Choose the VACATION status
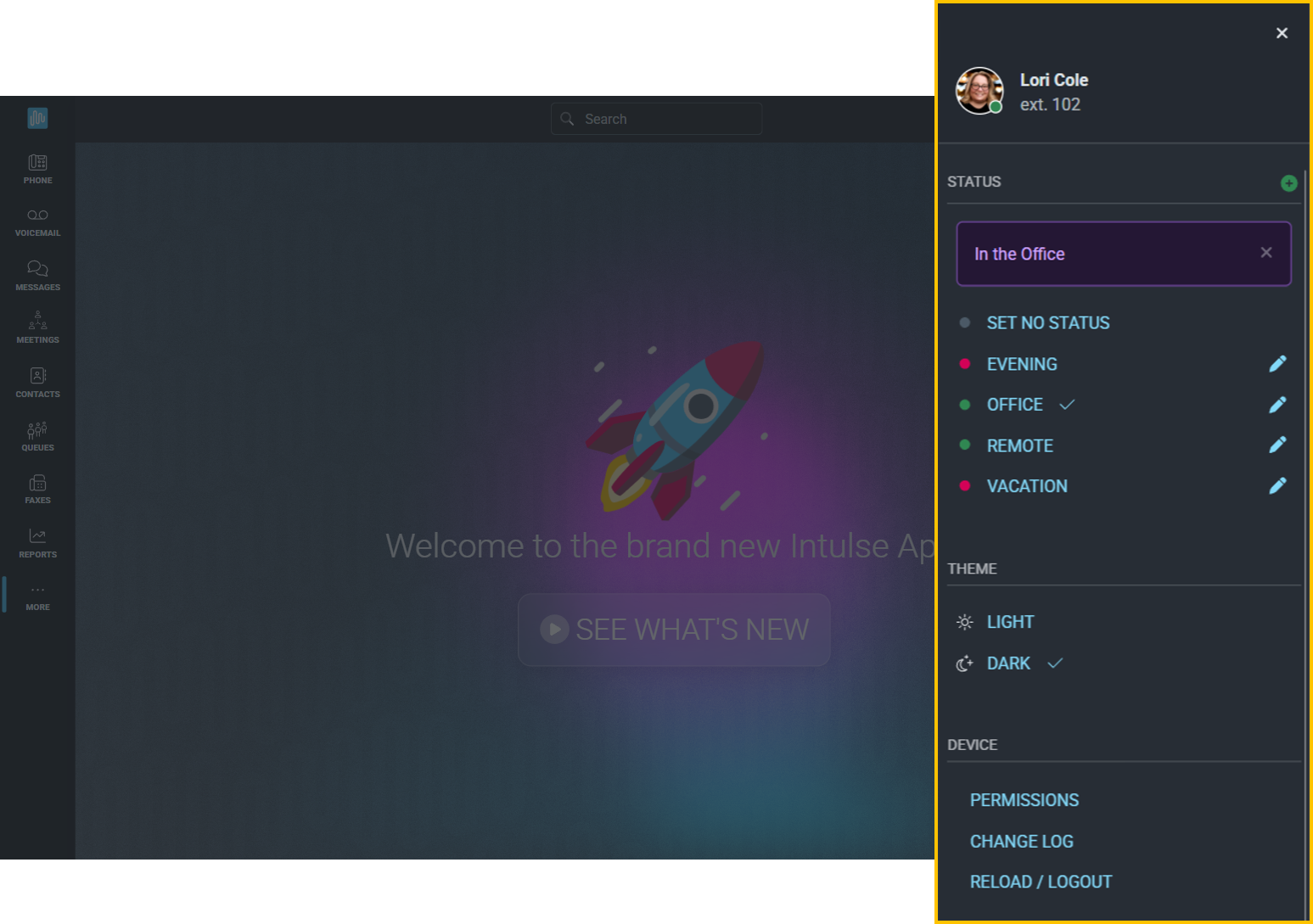This screenshot has width=1313, height=924. 1027,485
